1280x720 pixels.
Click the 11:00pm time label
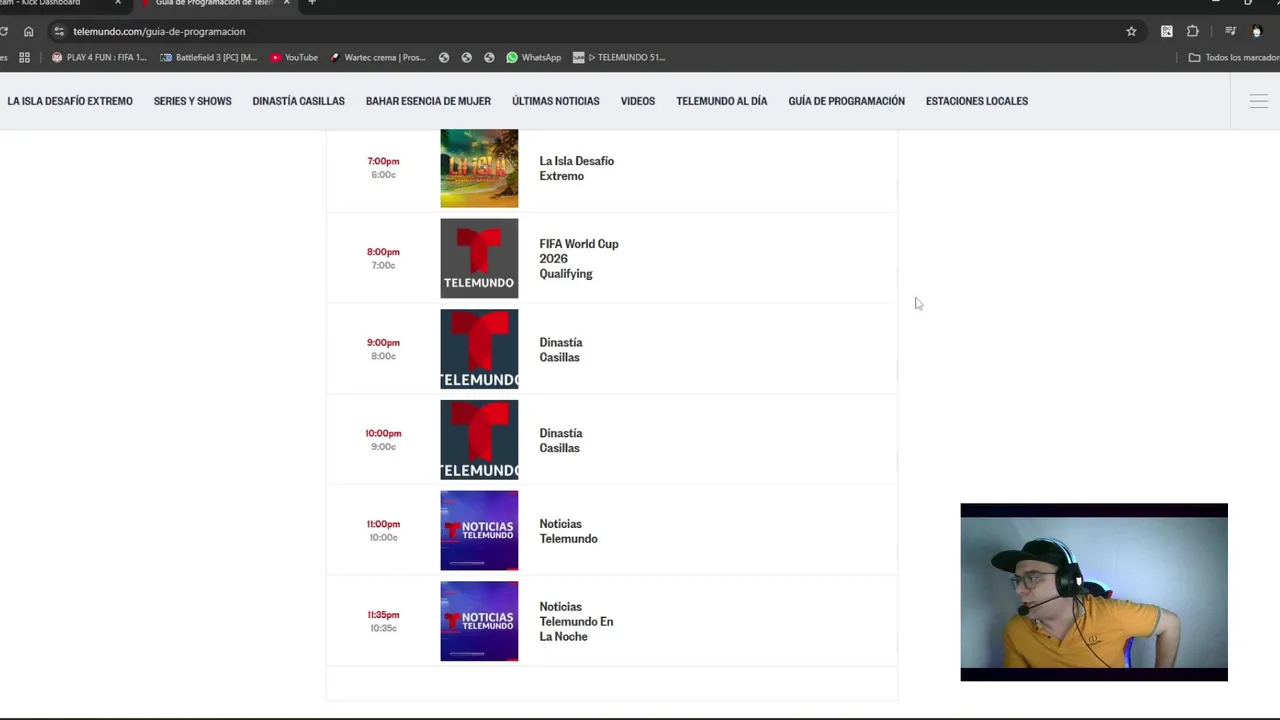(383, 524)
